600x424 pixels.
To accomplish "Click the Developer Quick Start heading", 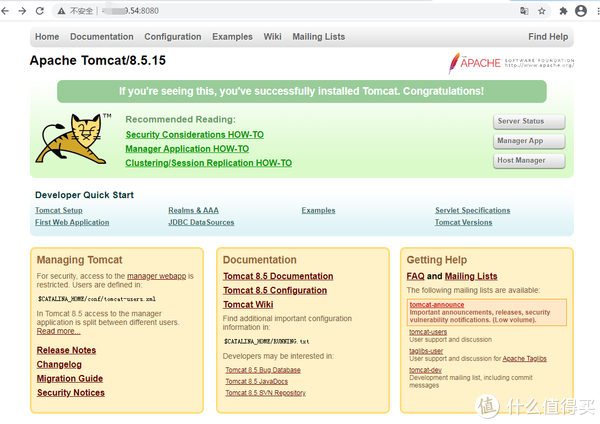I will (84, 195).
